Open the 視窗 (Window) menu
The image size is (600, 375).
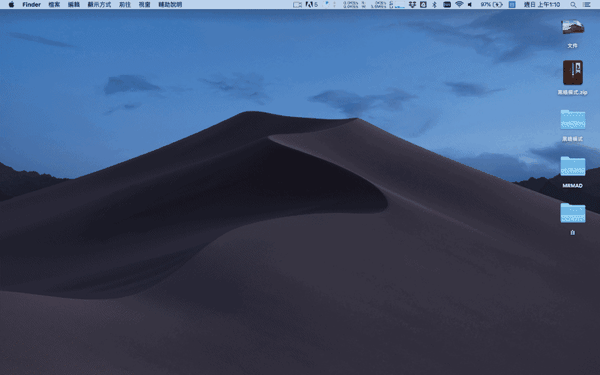(144, 5)
